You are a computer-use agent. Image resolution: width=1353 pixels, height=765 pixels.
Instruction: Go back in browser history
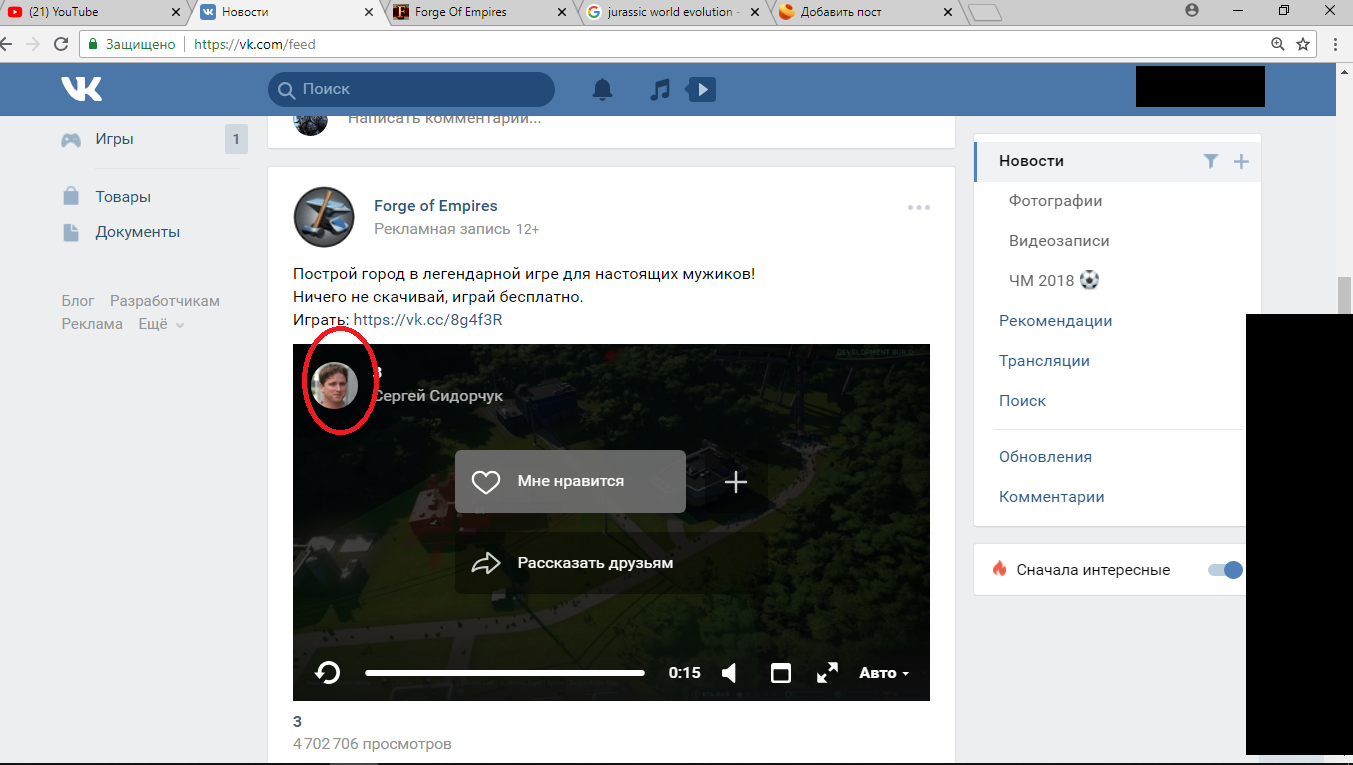(5, 44)
